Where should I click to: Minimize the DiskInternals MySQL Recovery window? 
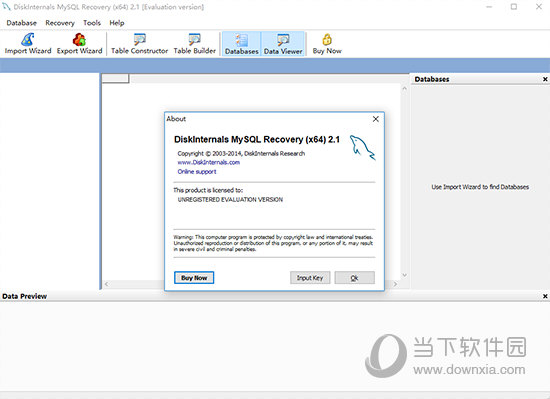(x=489, y=7)
